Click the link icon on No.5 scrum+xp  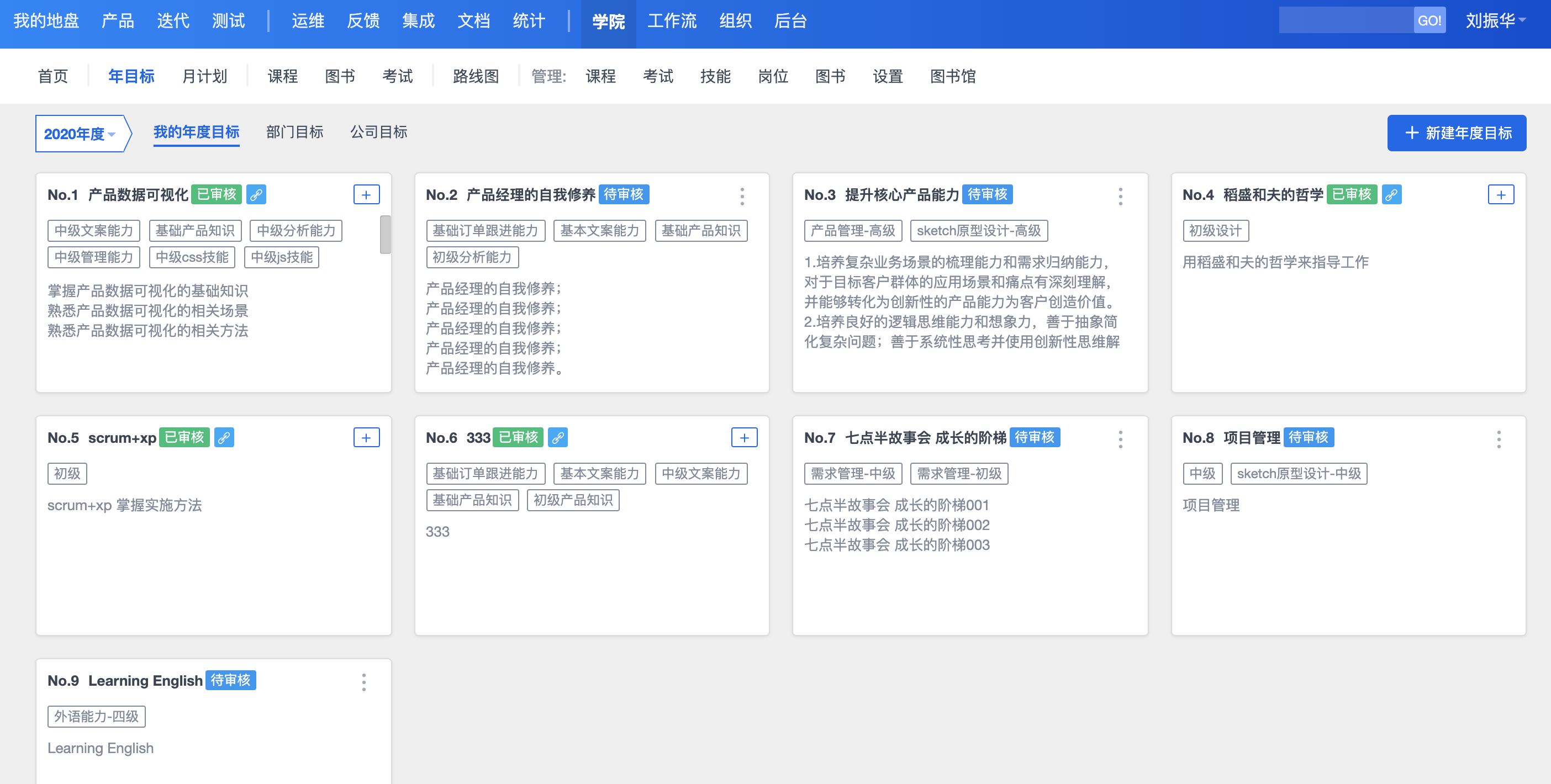pos(224,437)
